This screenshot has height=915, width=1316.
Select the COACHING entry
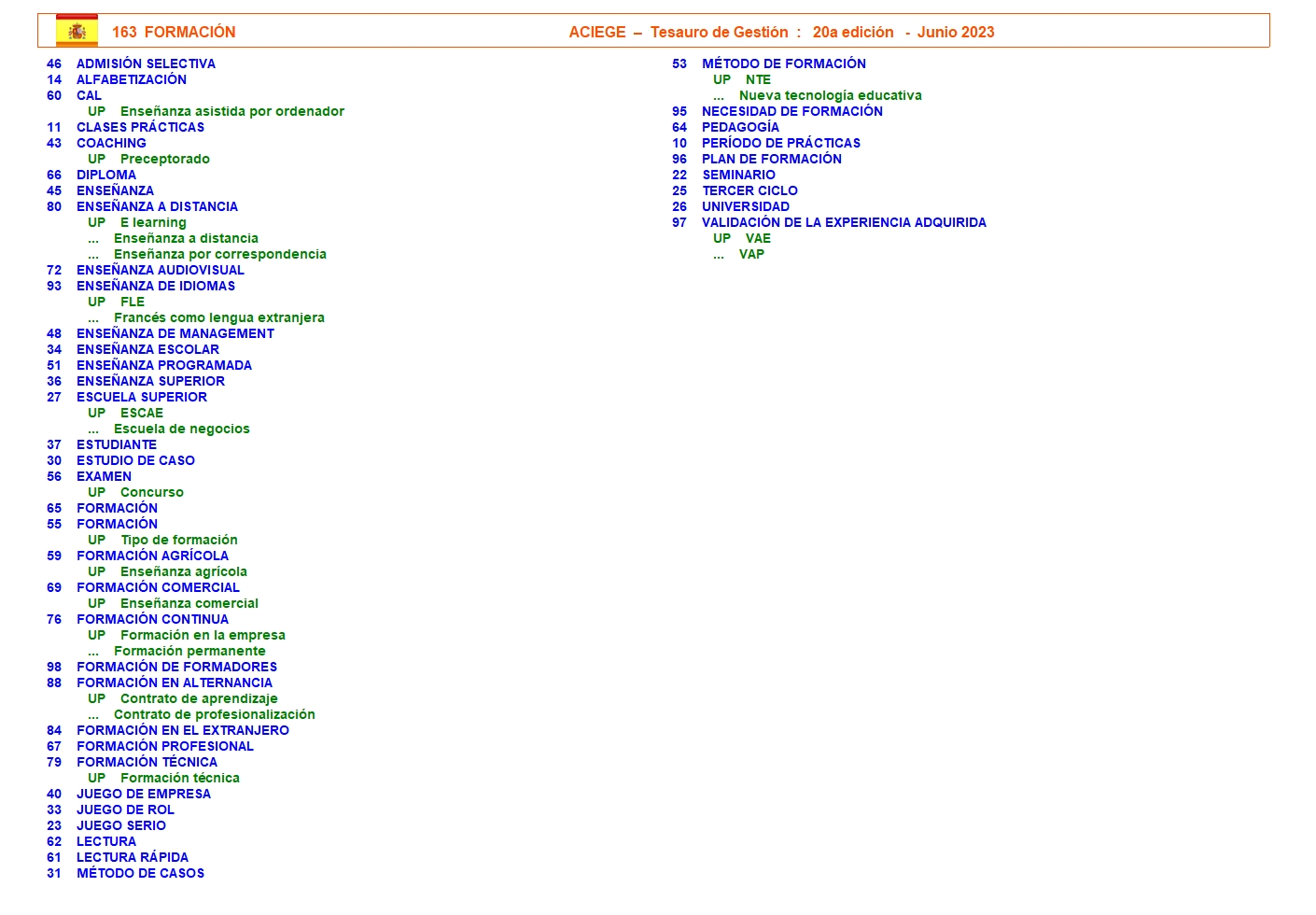pos(111,143)
